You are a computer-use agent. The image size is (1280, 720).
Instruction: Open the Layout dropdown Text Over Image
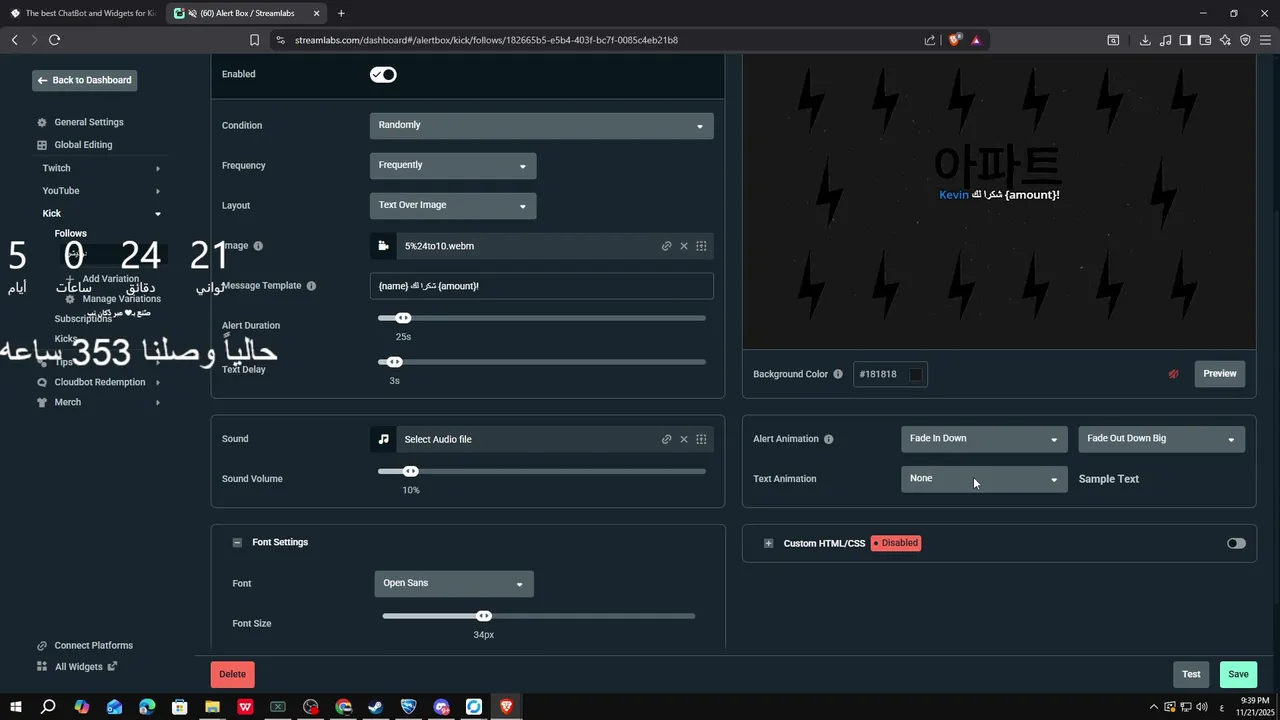coord(453,205)
